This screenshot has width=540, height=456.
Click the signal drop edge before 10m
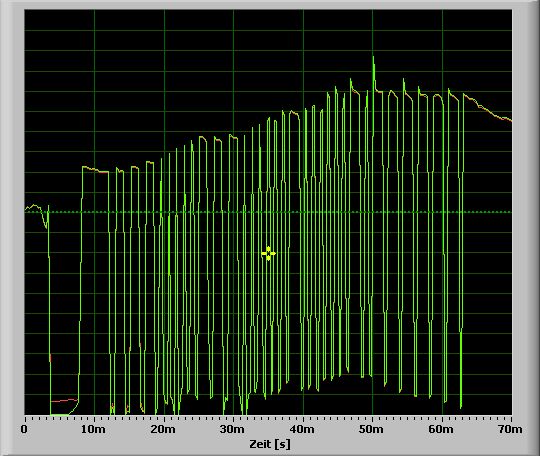(x=50, y=310)
